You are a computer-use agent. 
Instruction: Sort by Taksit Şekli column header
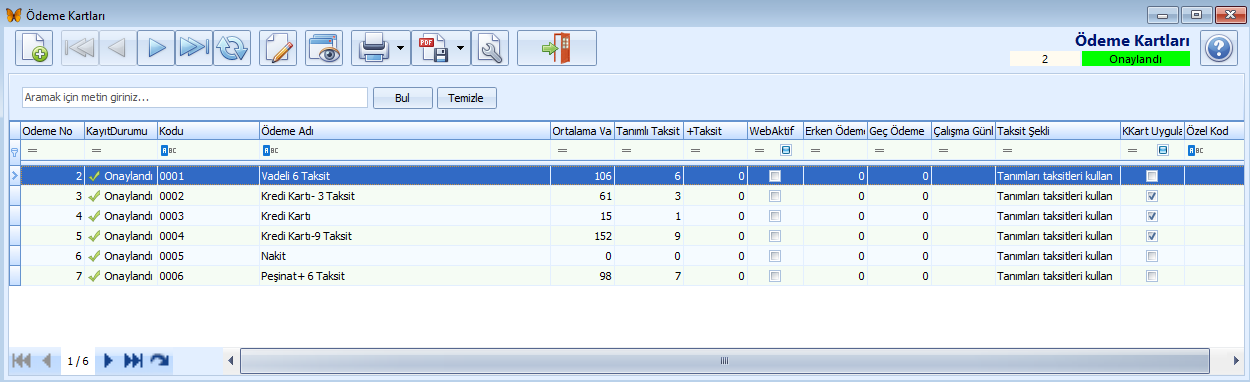[x=1058, y=131]
